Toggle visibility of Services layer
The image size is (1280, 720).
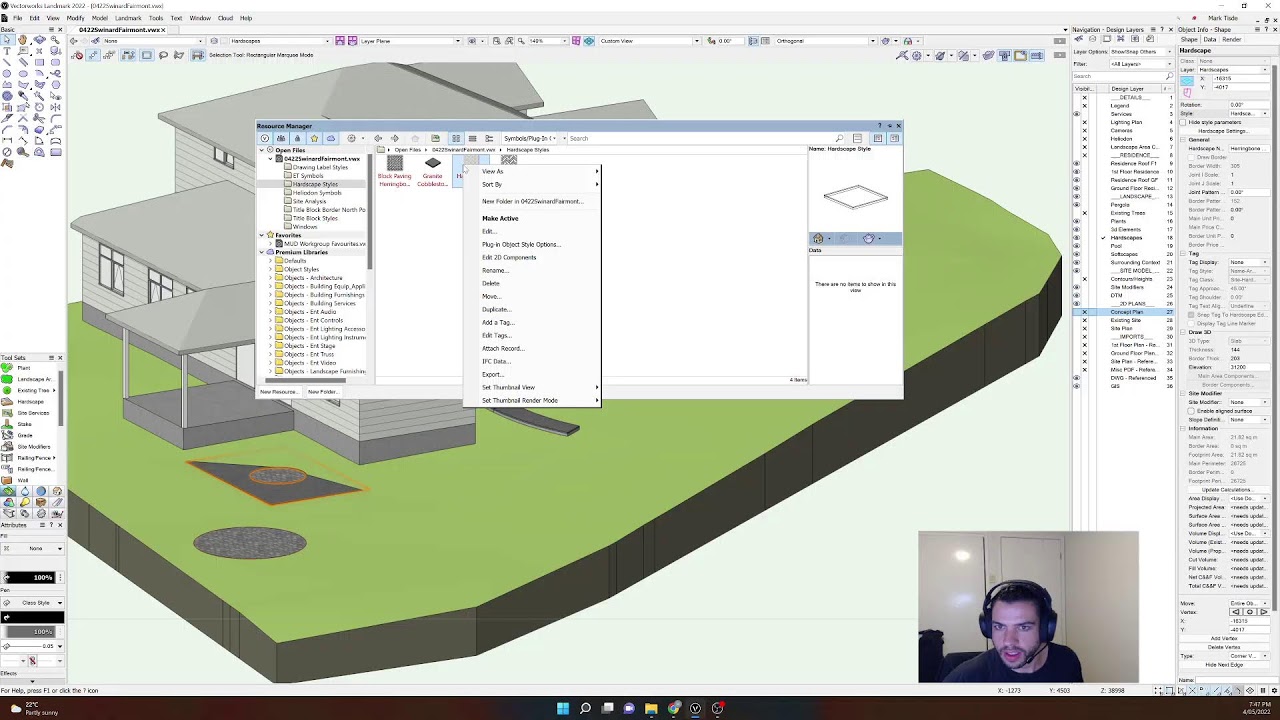point(1077,114)
